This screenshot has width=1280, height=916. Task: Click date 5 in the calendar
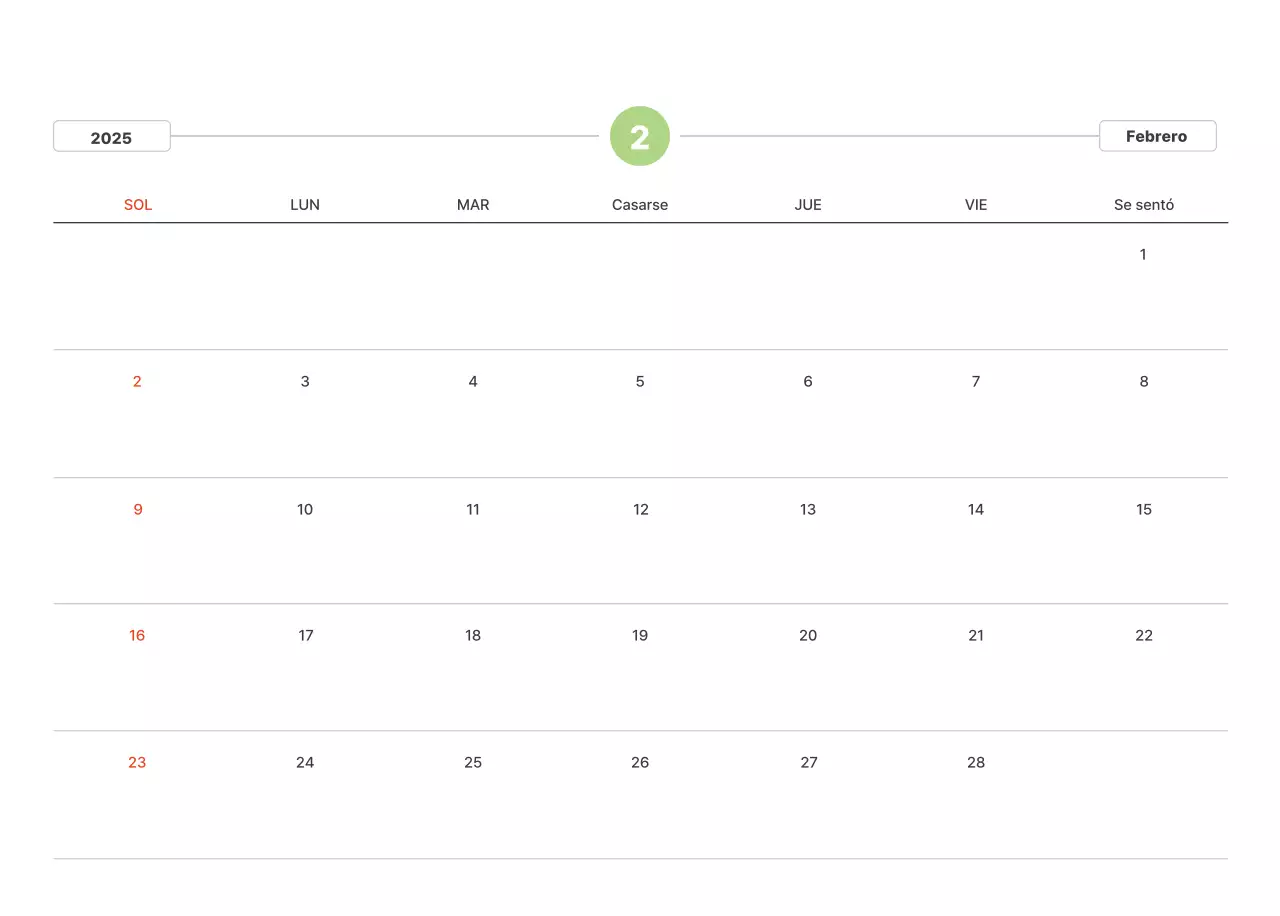[640, 382]
